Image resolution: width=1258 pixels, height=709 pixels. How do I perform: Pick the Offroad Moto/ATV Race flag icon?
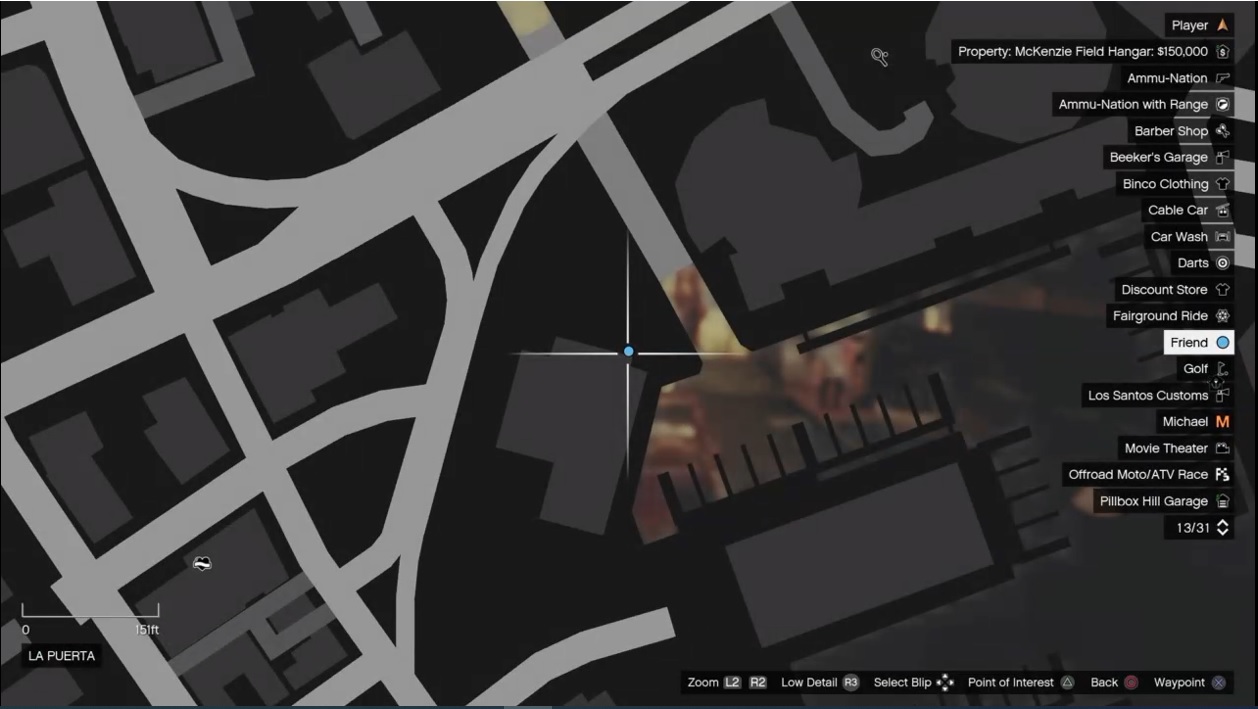1222,475
